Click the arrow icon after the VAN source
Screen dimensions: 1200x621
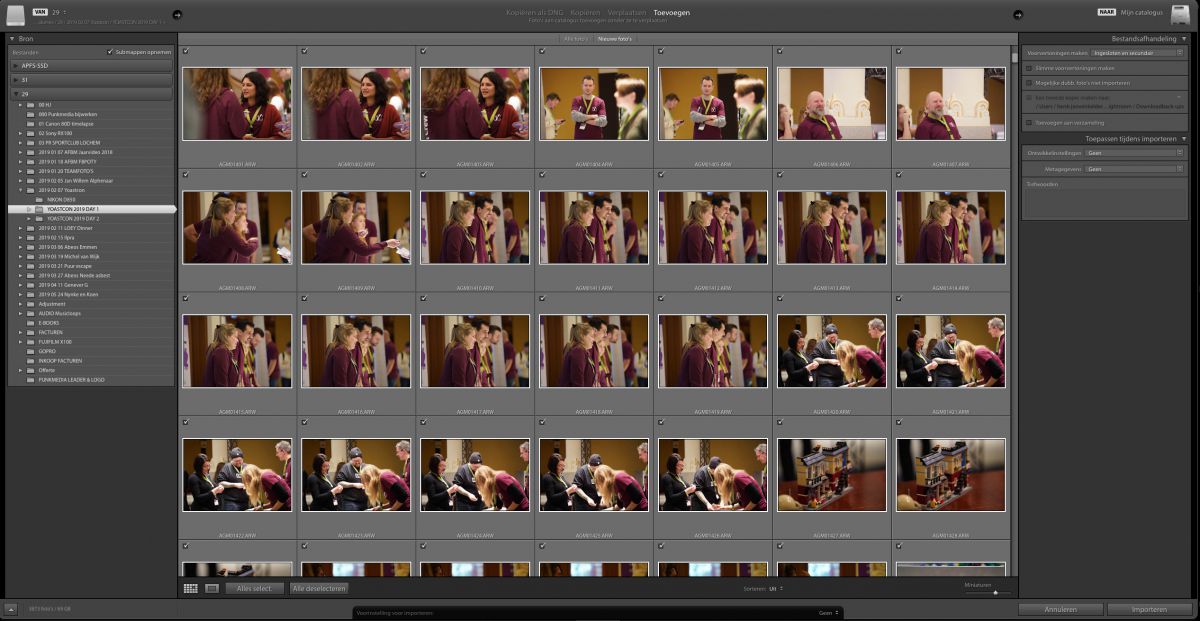[x=177, y=15]
